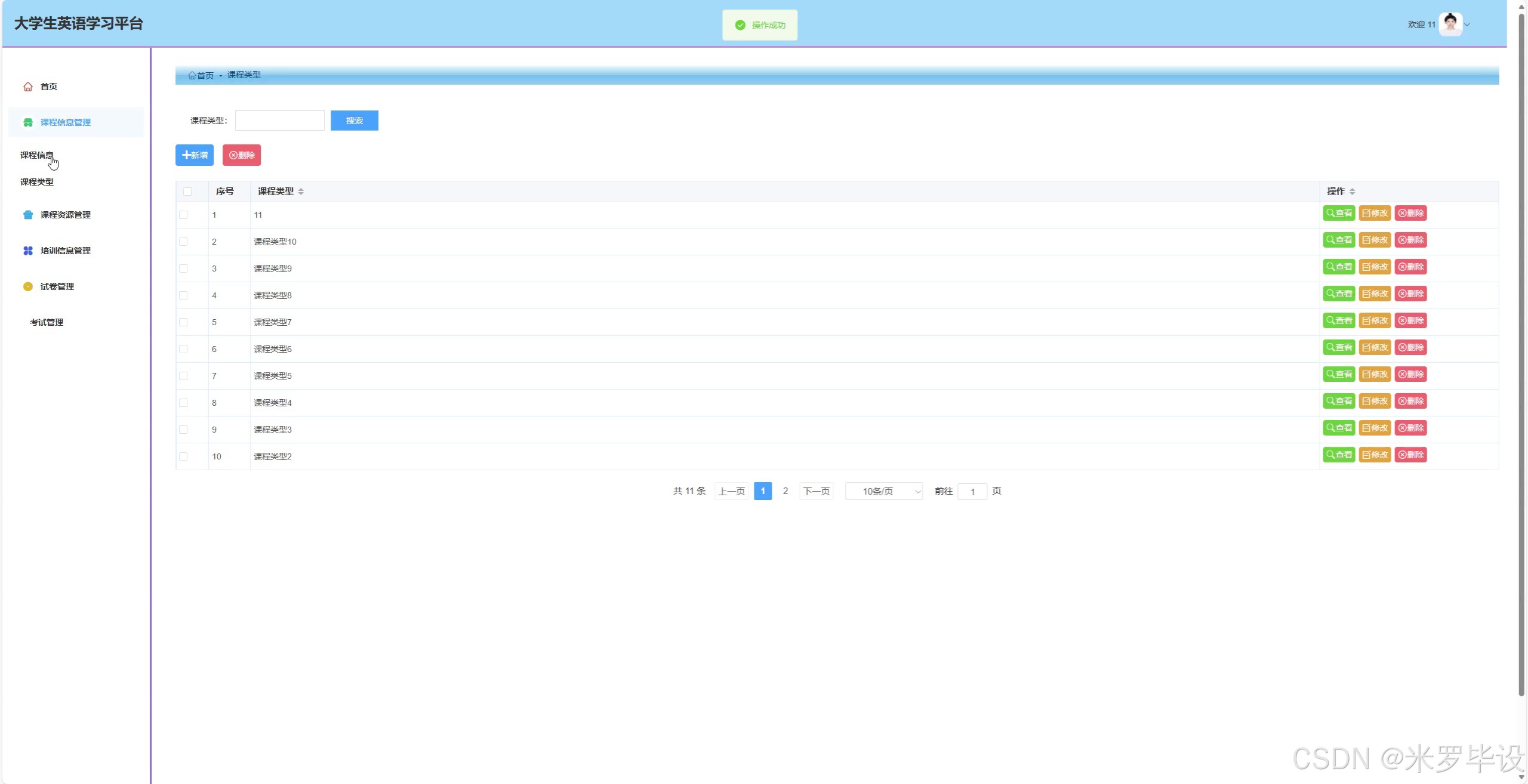1528x784 pixels.
Task: Select the 课程信息管理 green sidebar icon
Action: pyautogui.click(x=28, y=122)
